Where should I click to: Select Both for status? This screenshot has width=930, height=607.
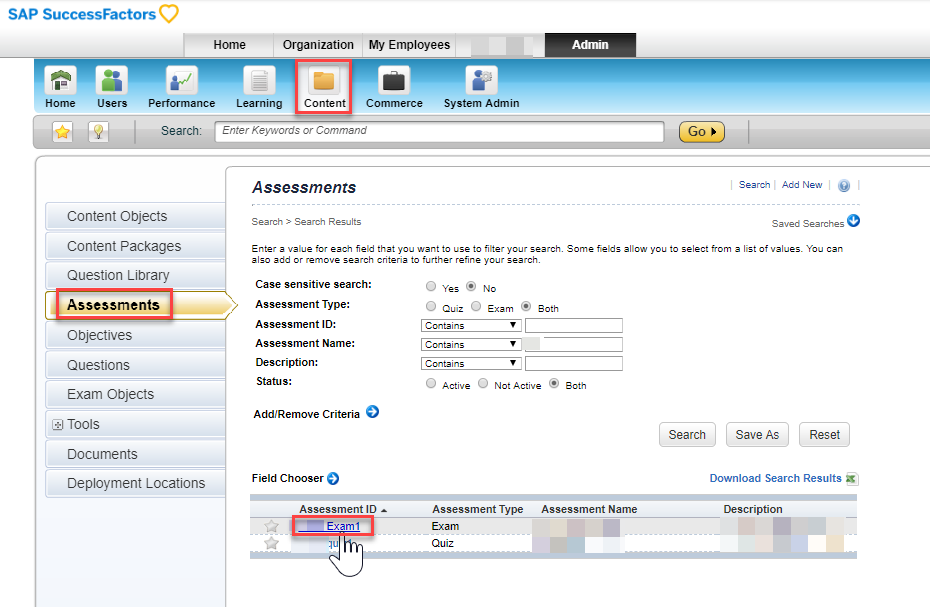pos(554,384)
